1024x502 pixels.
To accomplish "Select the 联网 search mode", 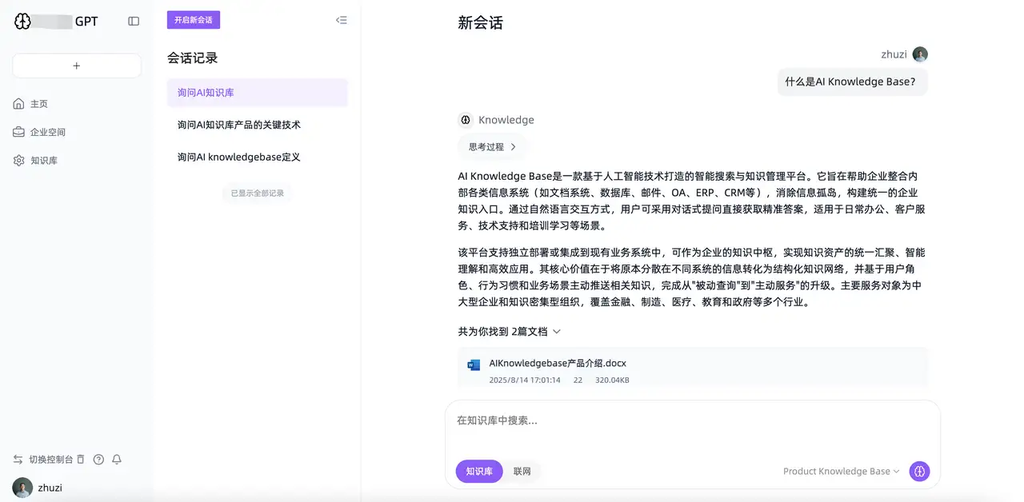I will [x=522, y=471].
